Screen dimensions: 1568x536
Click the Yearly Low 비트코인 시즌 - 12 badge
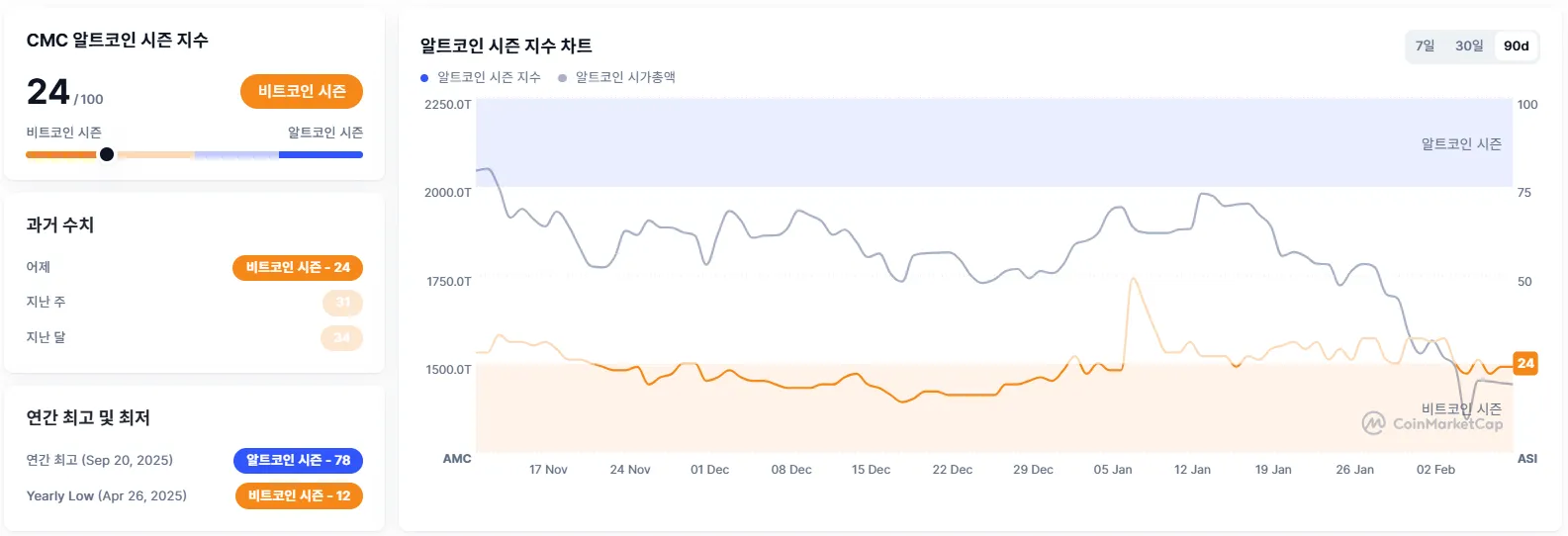coord(299,495)
